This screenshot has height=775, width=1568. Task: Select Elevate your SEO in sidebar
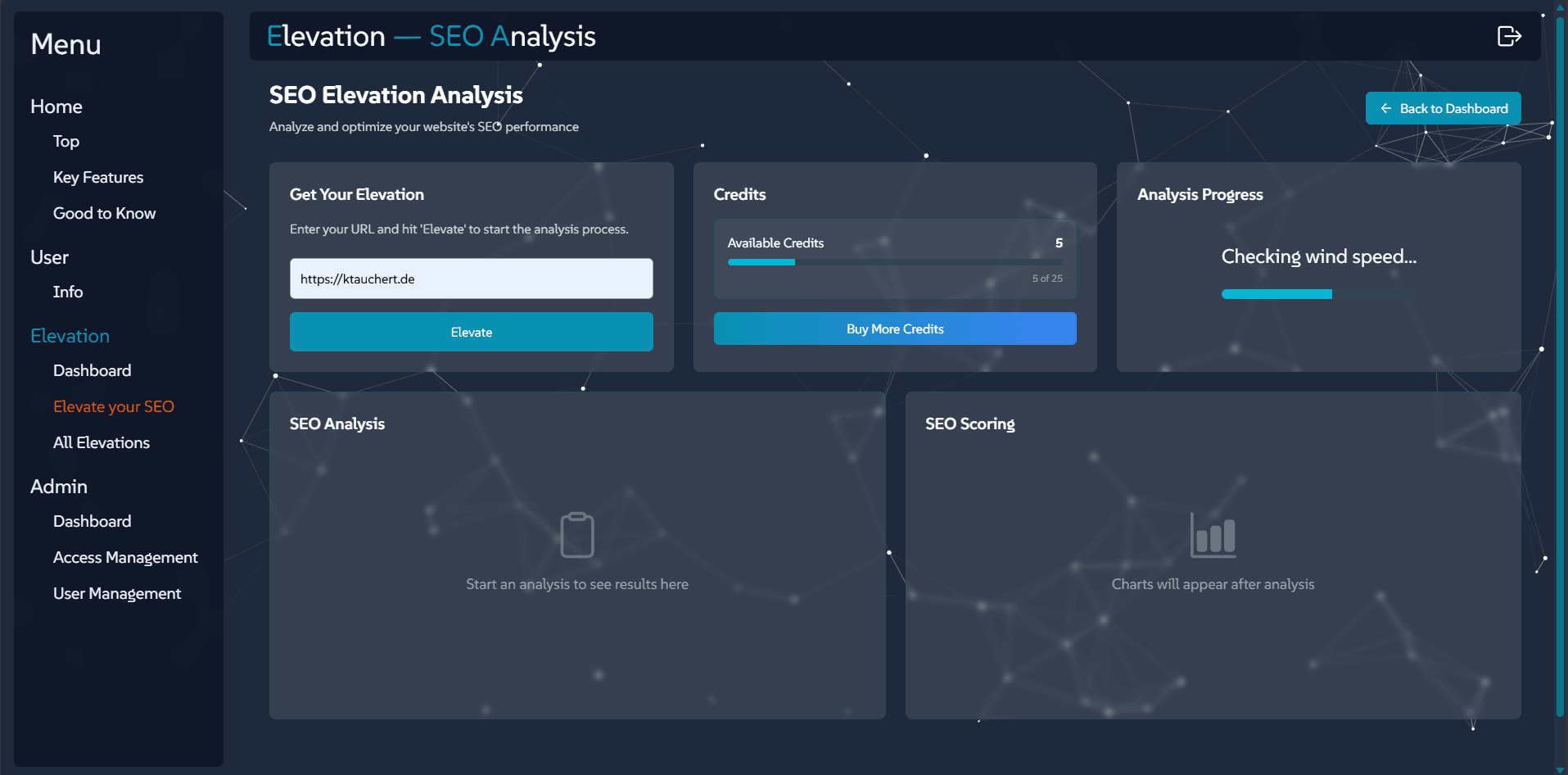pyautogui.click(x=114, y=406)
